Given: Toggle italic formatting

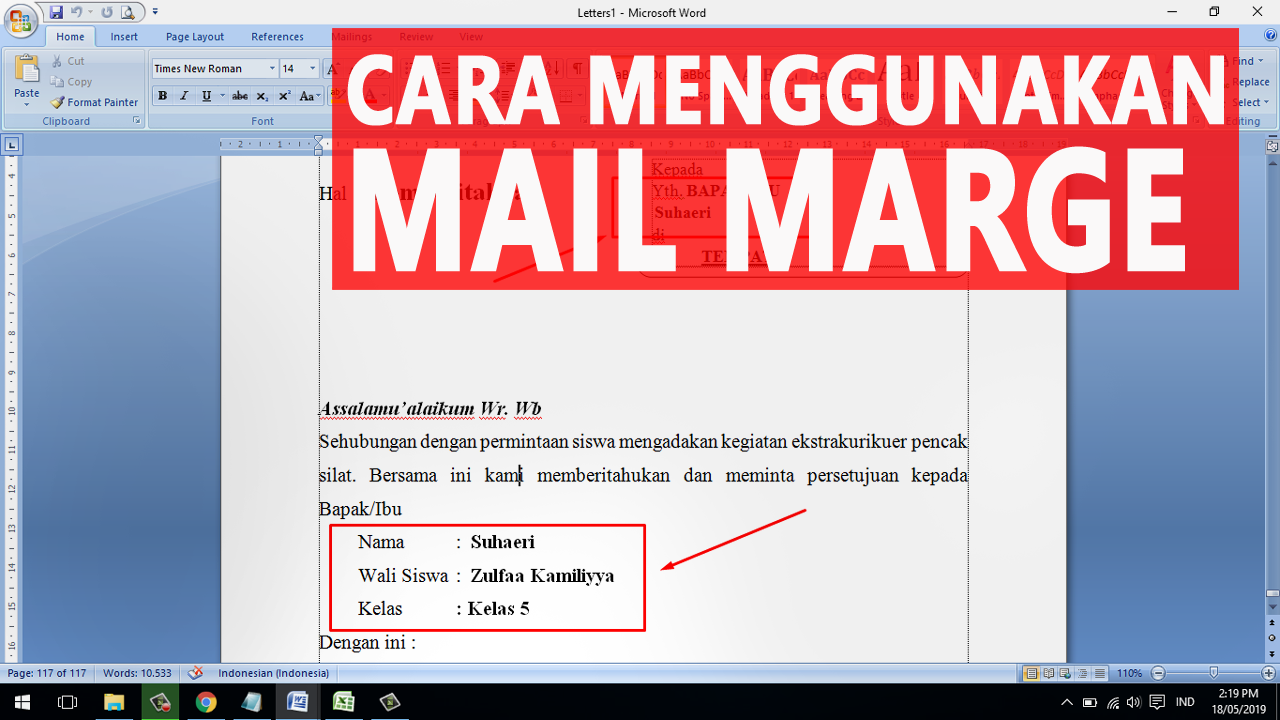Looking at the screenshot, I should point(184,96).
